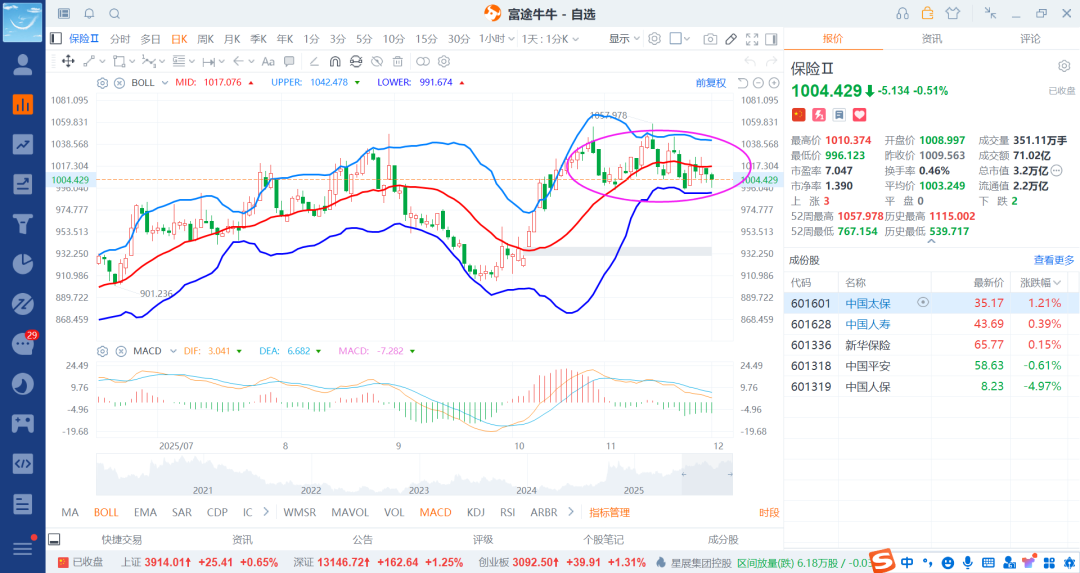Remove the MACD indicator with its X icon
This screenshot has height=573, width=1080.
(120, 351)
